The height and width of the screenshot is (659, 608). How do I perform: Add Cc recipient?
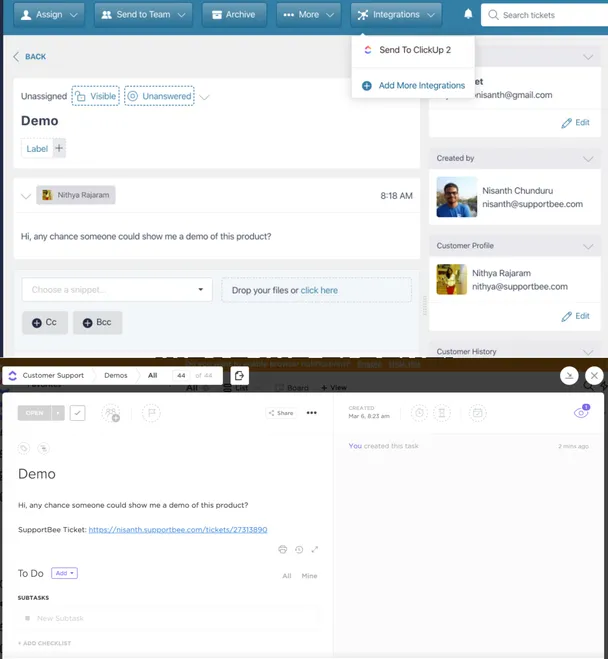(x=45, y=322)
